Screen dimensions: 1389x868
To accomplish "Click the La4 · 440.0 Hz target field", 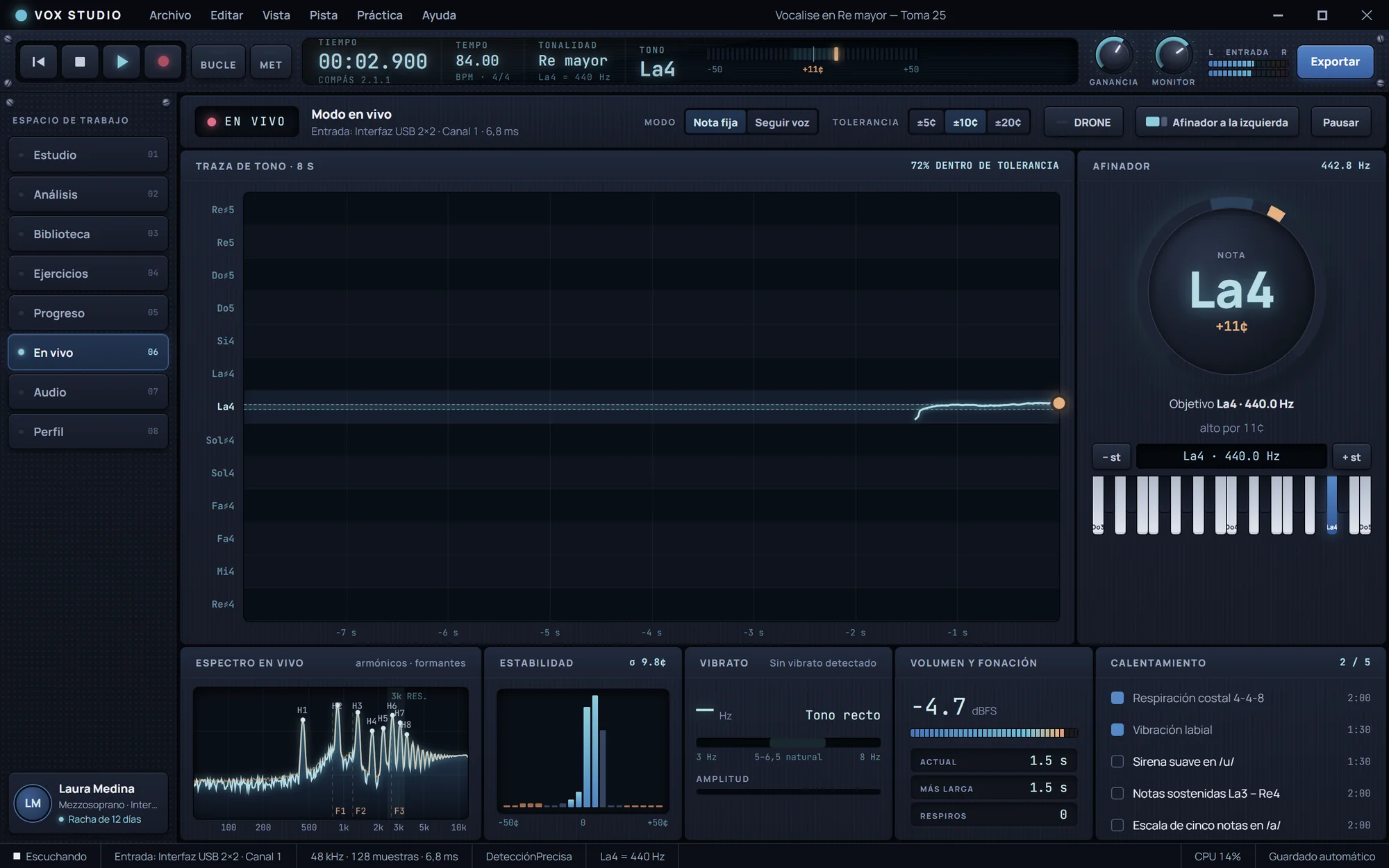I will click(x=1231, y=456).
